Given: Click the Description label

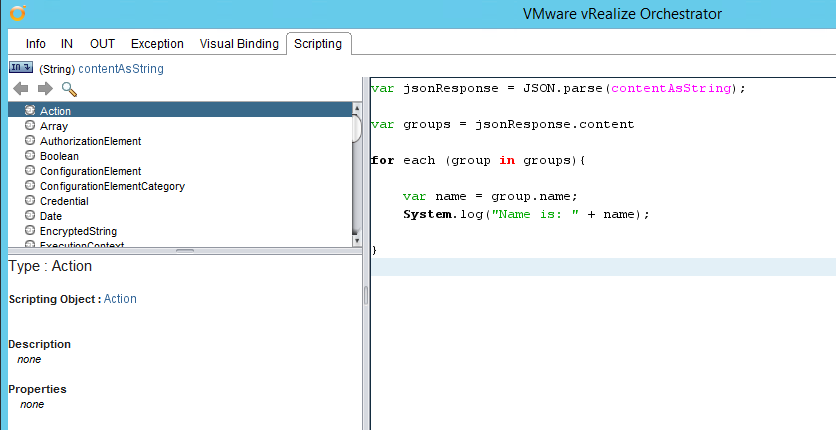Looking at the screenshot, I should click(x=39, y=344).
